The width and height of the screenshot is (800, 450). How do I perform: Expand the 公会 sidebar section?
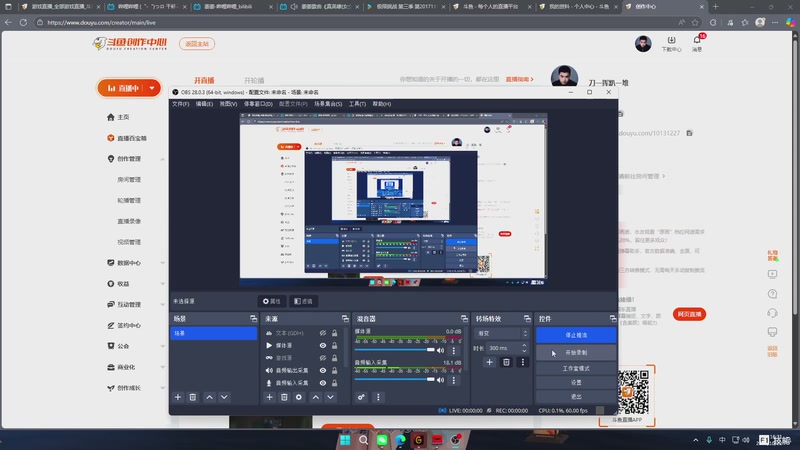pyautogui.click(x=163, y=346)
